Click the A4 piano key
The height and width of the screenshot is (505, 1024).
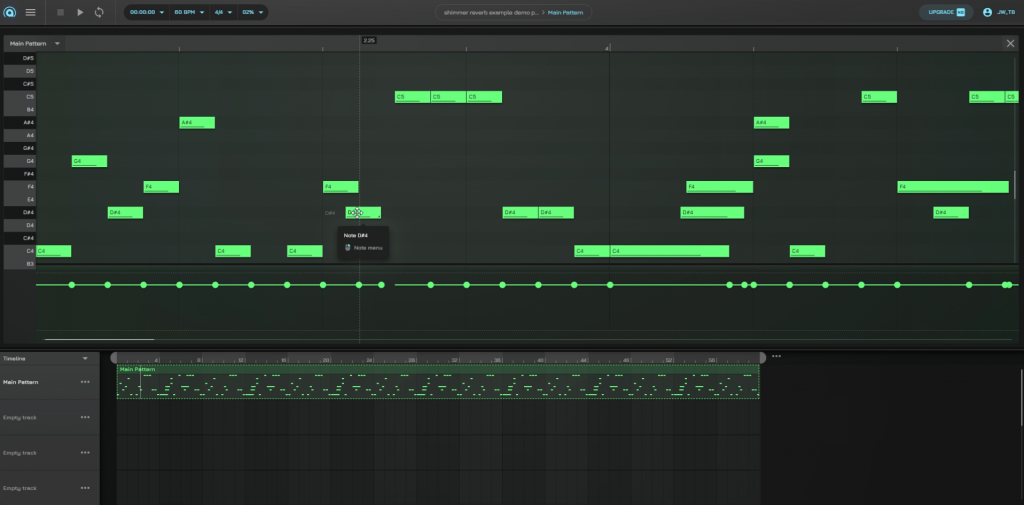pos(20,135)
